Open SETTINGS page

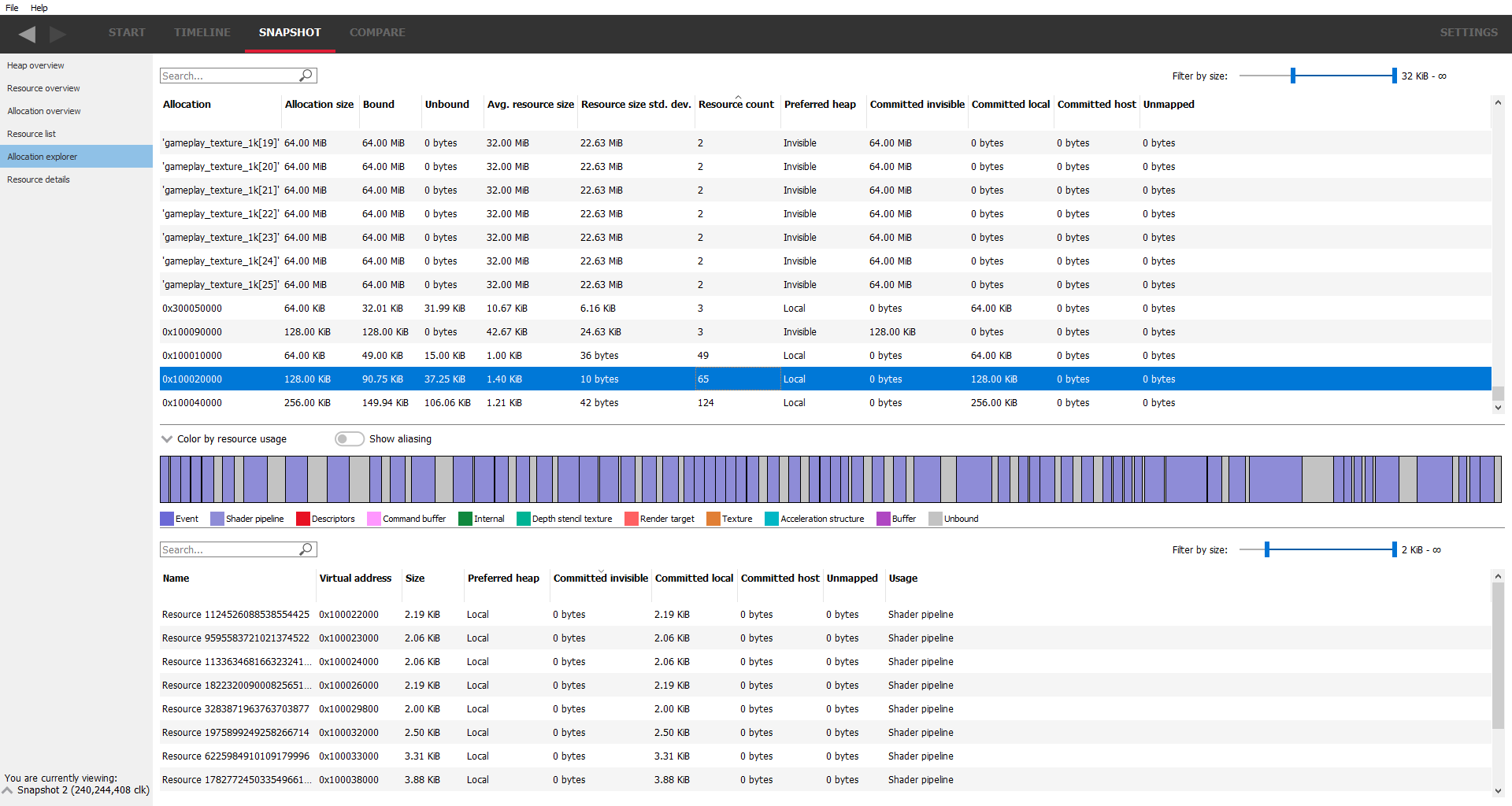pyautogui.click(x=1468, y=33)
